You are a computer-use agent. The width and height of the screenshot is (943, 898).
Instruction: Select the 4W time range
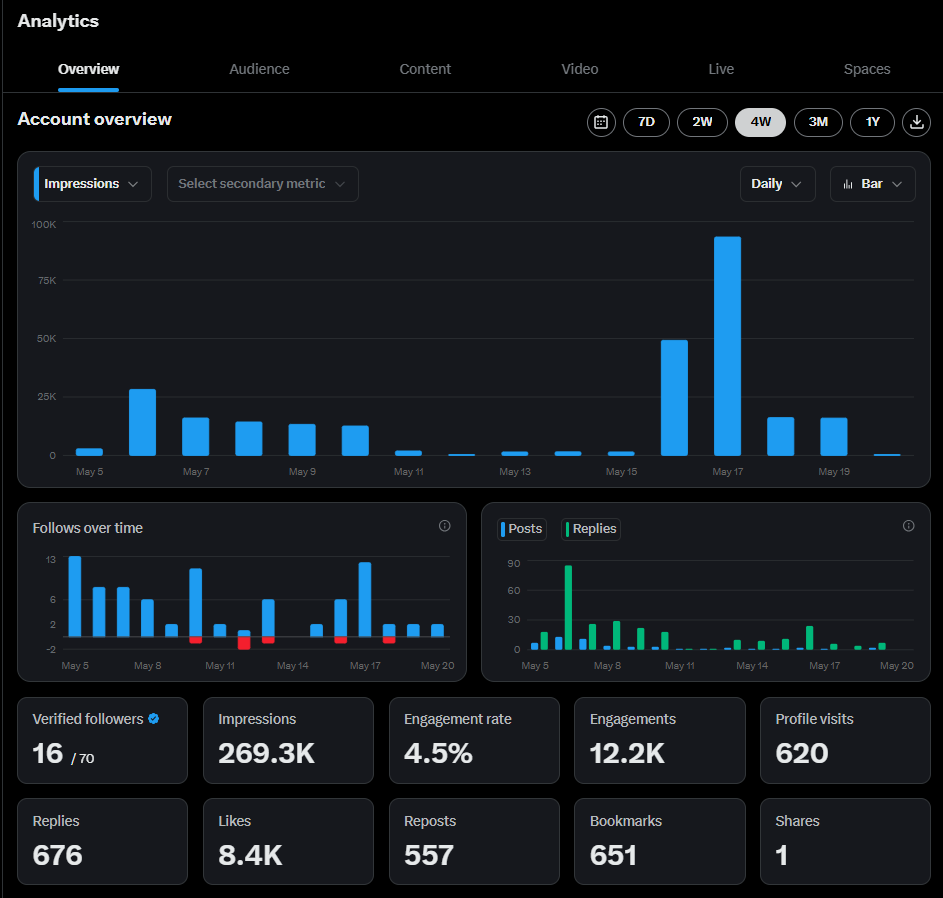(x=760, y=122)
